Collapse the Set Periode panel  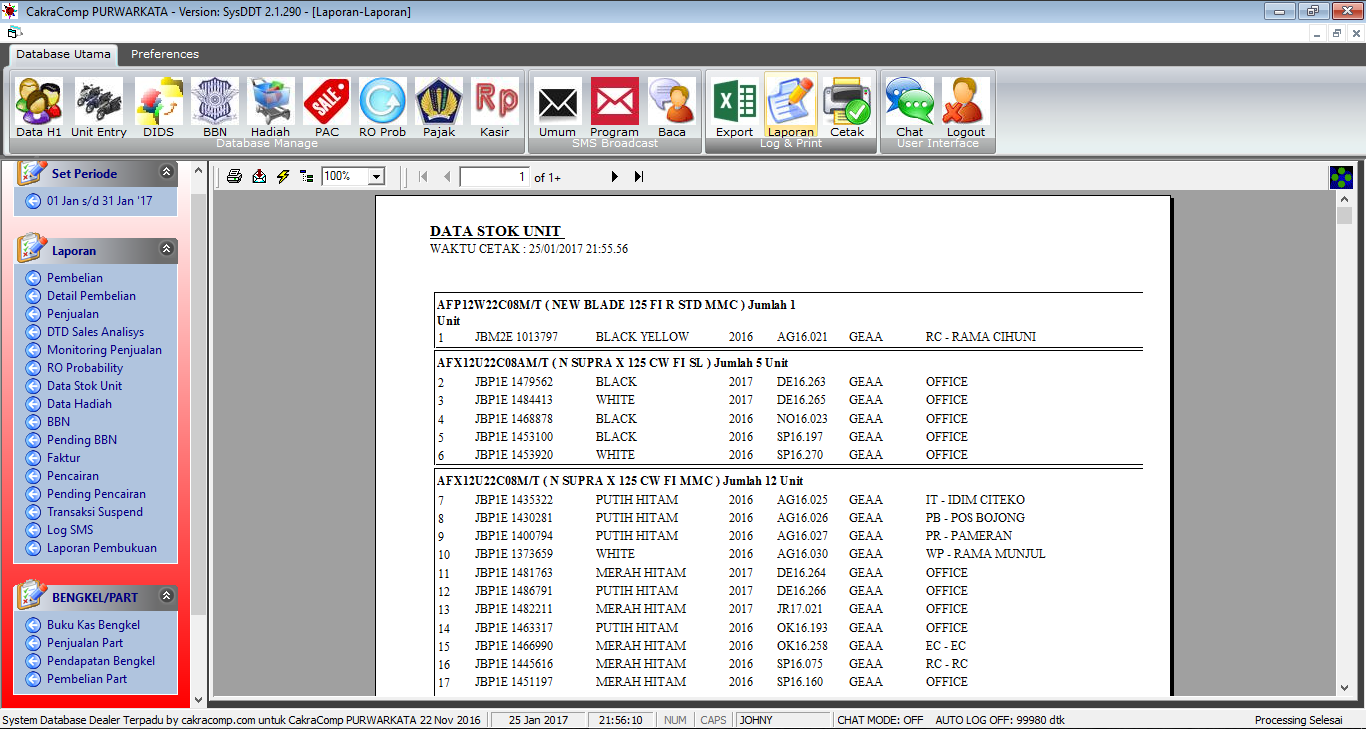[x=166, y=173]
